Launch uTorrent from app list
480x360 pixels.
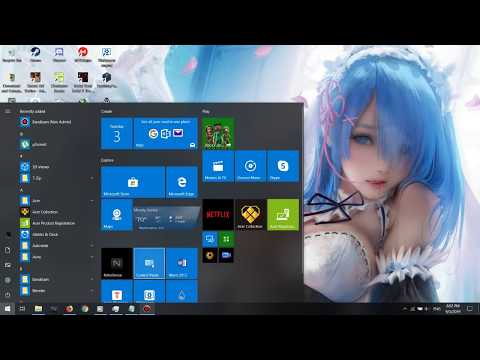[57, 144]
